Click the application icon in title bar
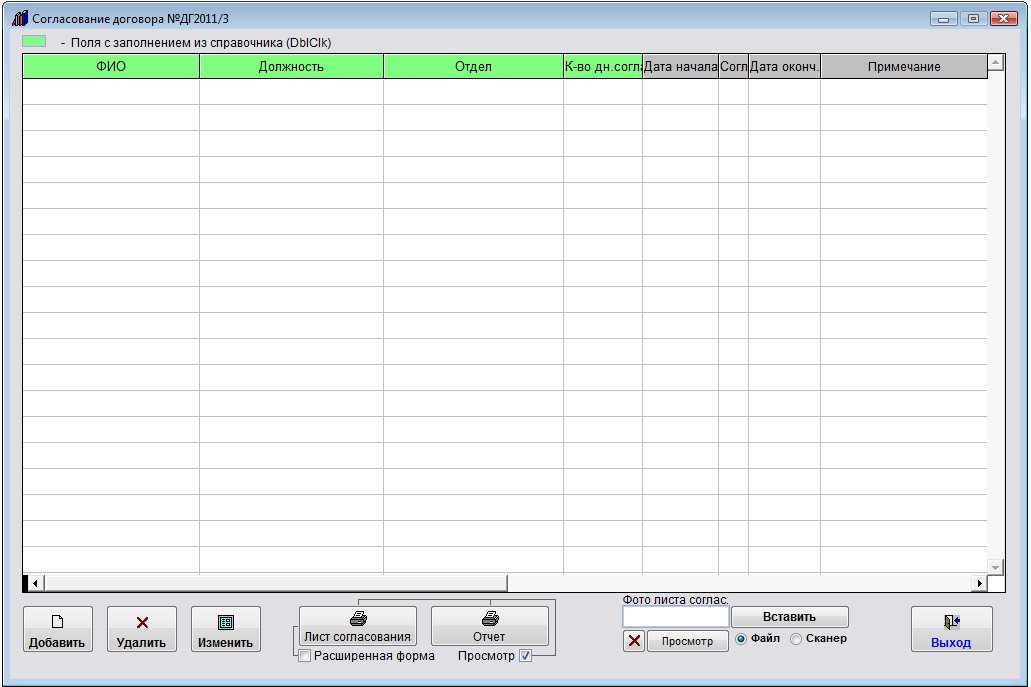This screenshot has width=1031, height=687. [x=20, y=18]
